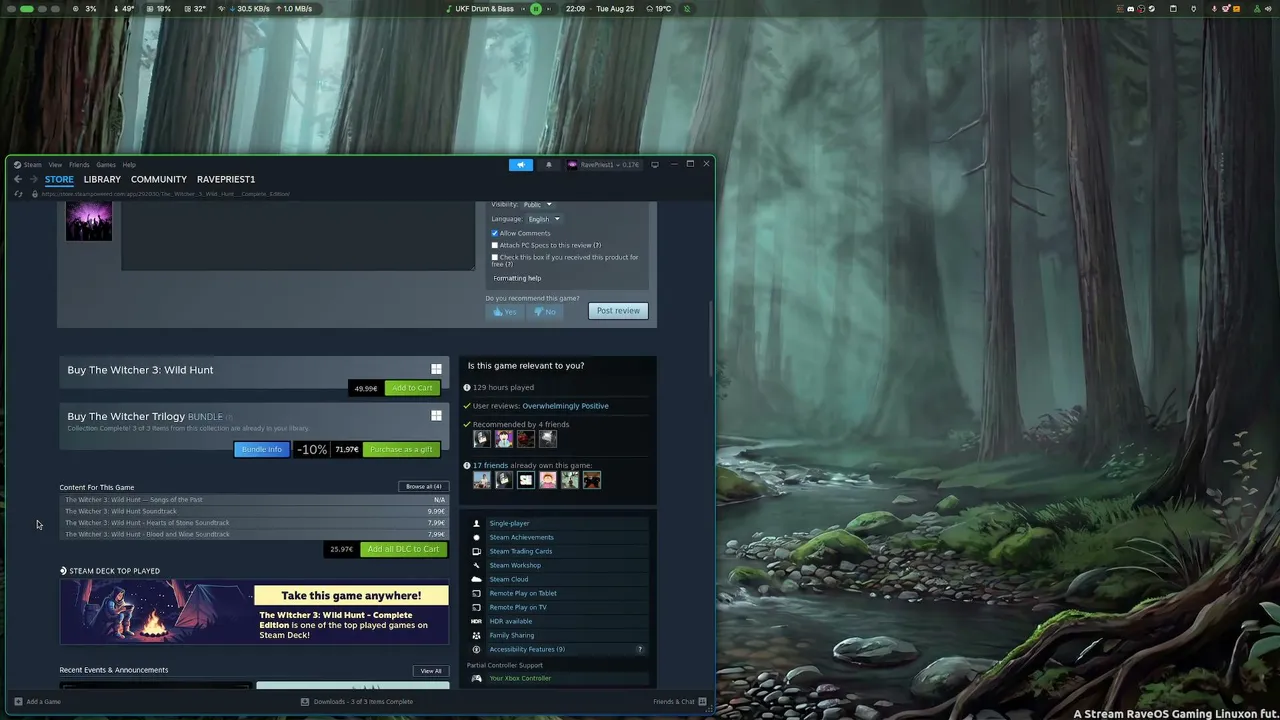
Task: Open the Visibility Public dropdown
Action: 537,205
